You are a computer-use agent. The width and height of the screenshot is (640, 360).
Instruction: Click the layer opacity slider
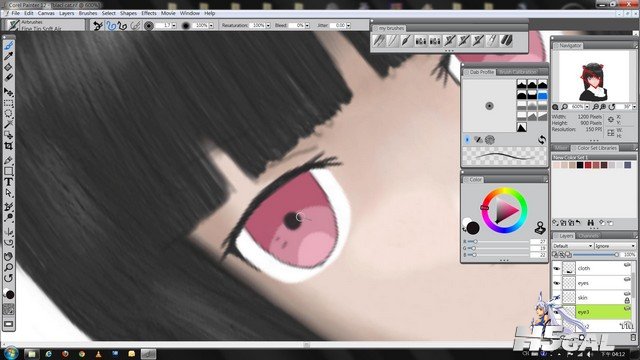pyautogui.click(x=596, y=255)
